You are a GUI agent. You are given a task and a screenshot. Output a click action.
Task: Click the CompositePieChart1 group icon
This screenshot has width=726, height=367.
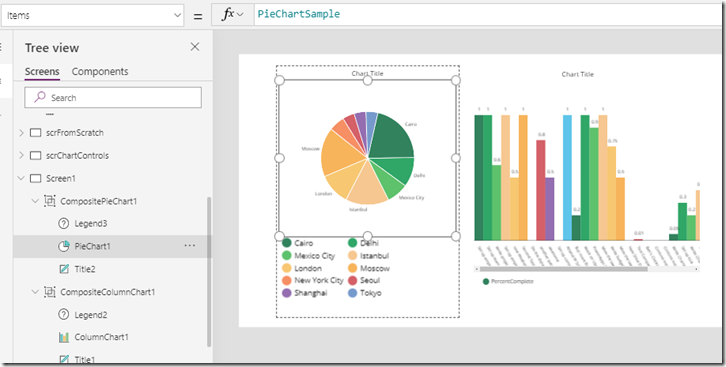coord(50,201)
